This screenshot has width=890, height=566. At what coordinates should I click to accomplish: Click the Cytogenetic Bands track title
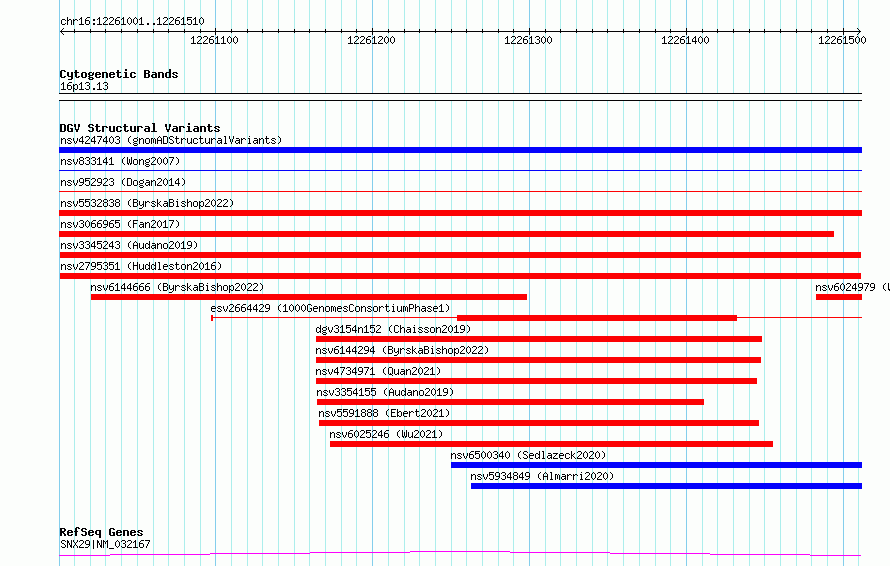[x=119, y=74]
